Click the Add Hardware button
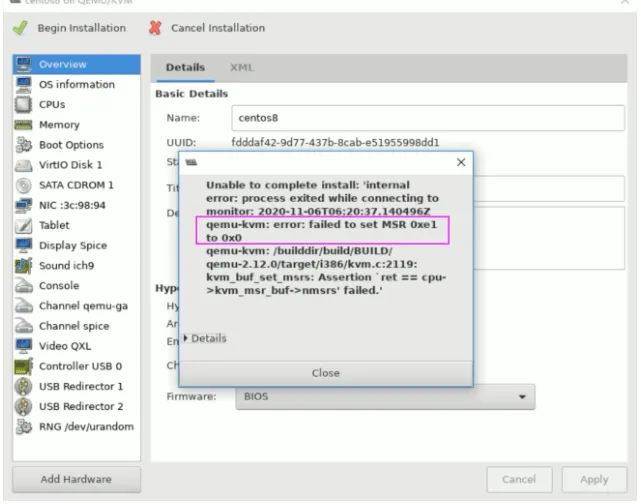This screenshot has width=641, height=504. [x=76, y=479]
